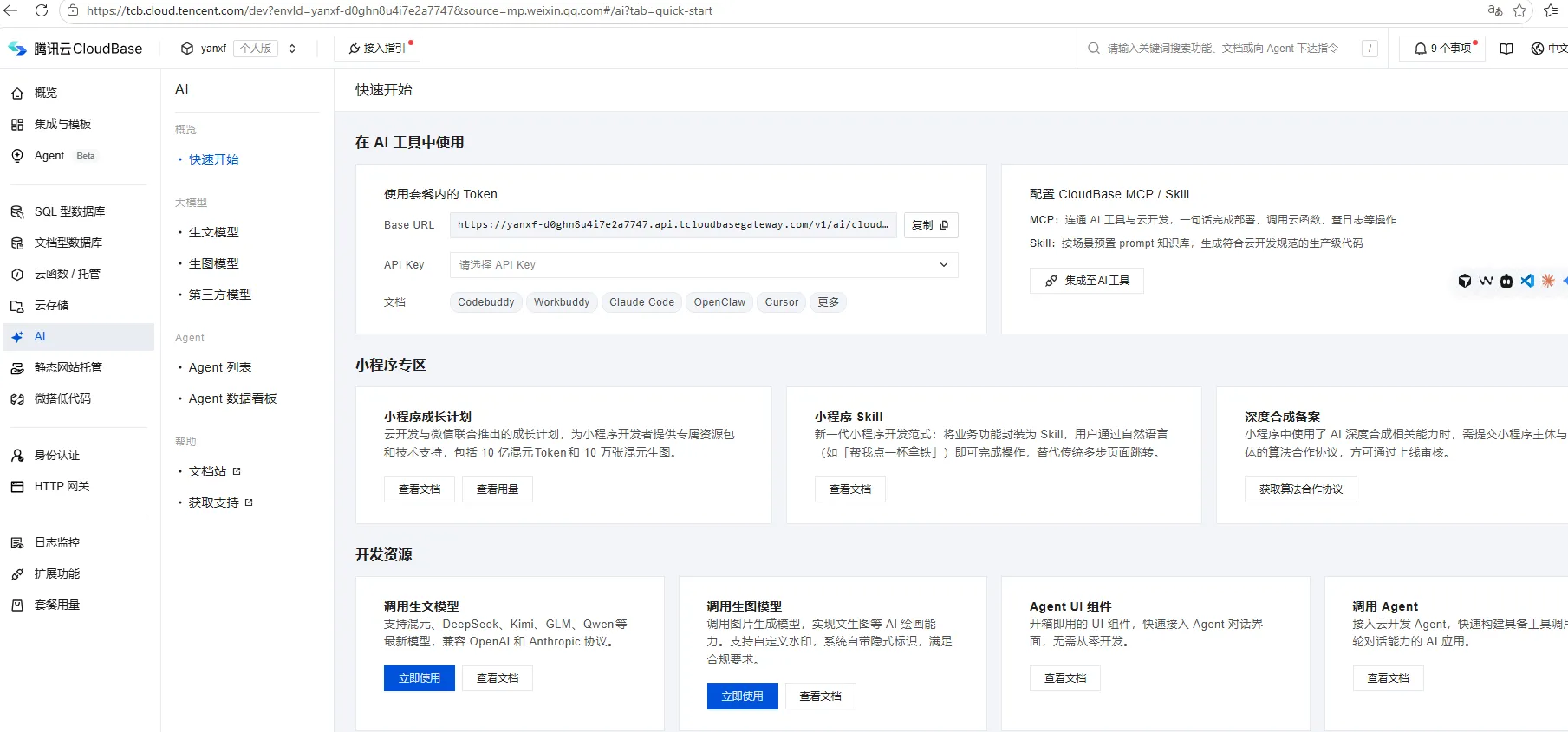This screenshot has height=732, width=1568.
Task: Bookmark this page with the star icon
Action: pos(1519,10)
